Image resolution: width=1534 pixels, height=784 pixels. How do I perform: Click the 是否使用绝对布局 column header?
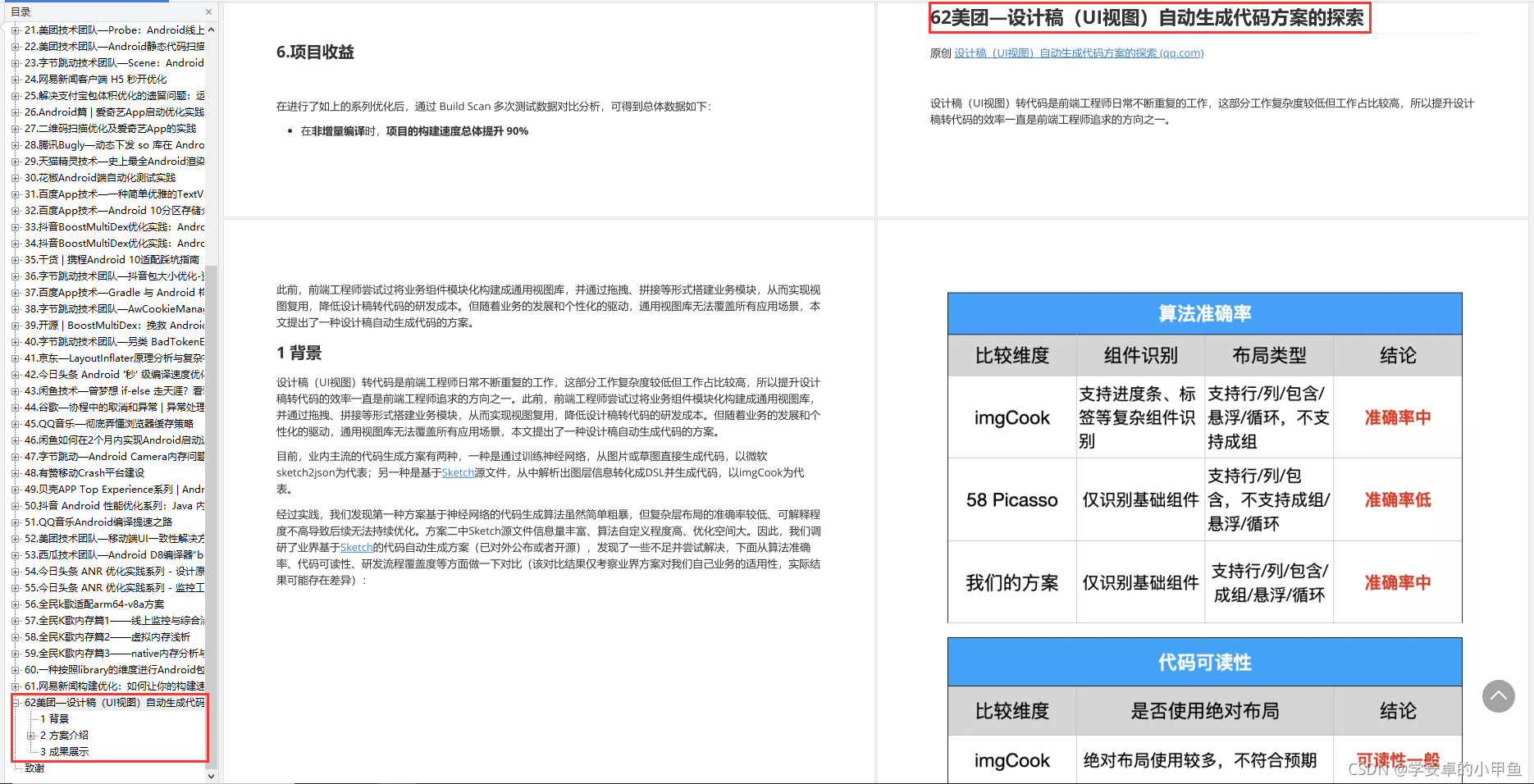(1205, 712)
